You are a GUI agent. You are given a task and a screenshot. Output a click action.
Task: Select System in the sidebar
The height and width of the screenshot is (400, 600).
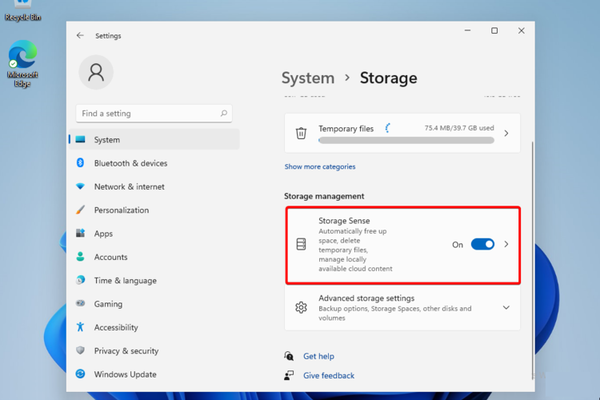coord(107,140)
